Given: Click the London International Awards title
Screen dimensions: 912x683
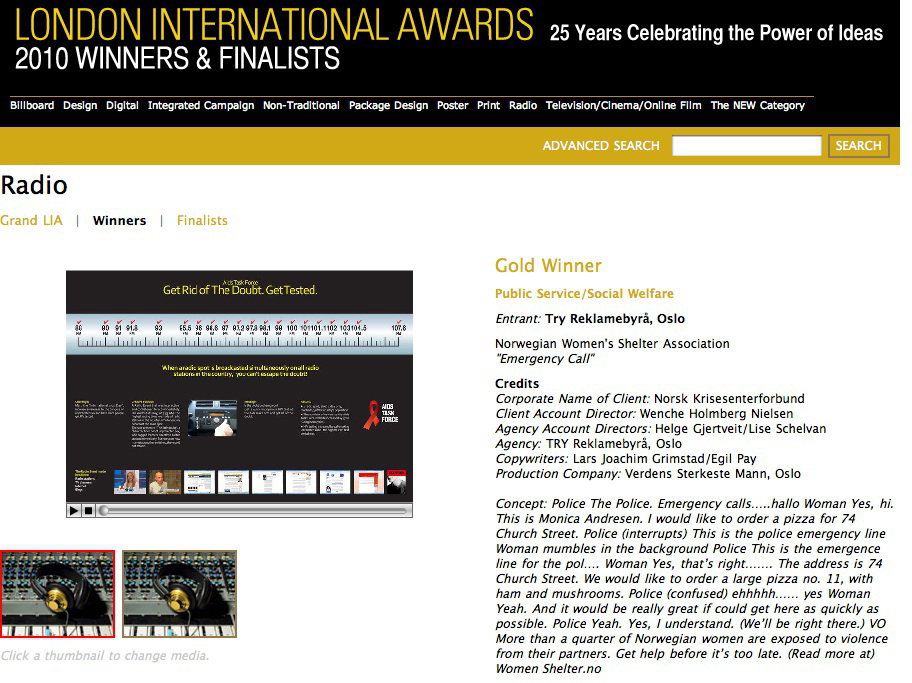Looking at the screenshot, I should pyautogui.click(x=274, y=24).
